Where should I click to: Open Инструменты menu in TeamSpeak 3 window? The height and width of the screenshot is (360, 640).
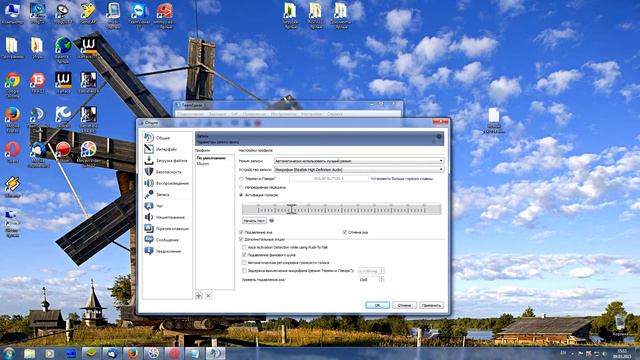(x=283, y=114)
